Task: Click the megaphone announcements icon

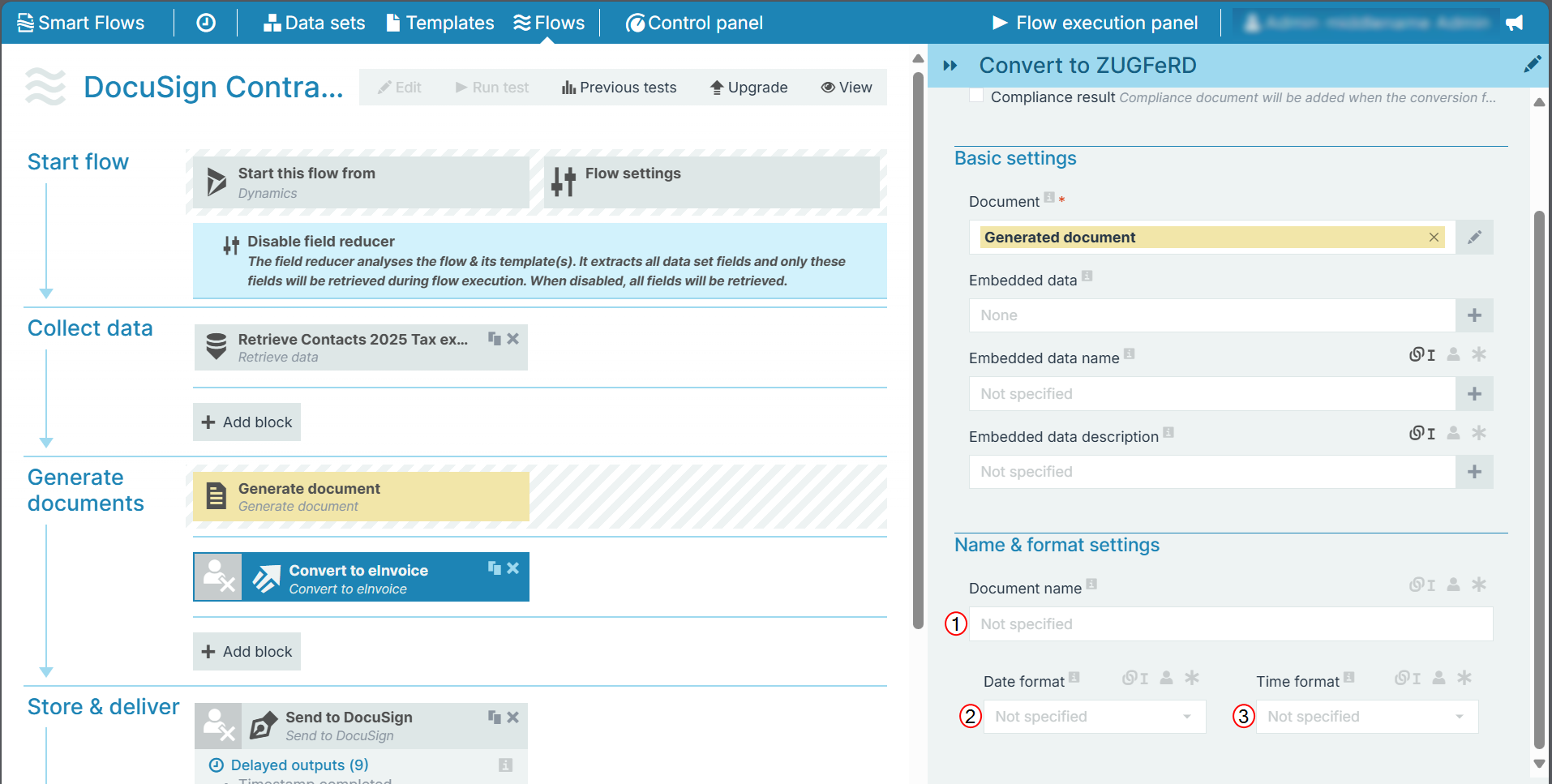Action: [x=1514, y=23]
